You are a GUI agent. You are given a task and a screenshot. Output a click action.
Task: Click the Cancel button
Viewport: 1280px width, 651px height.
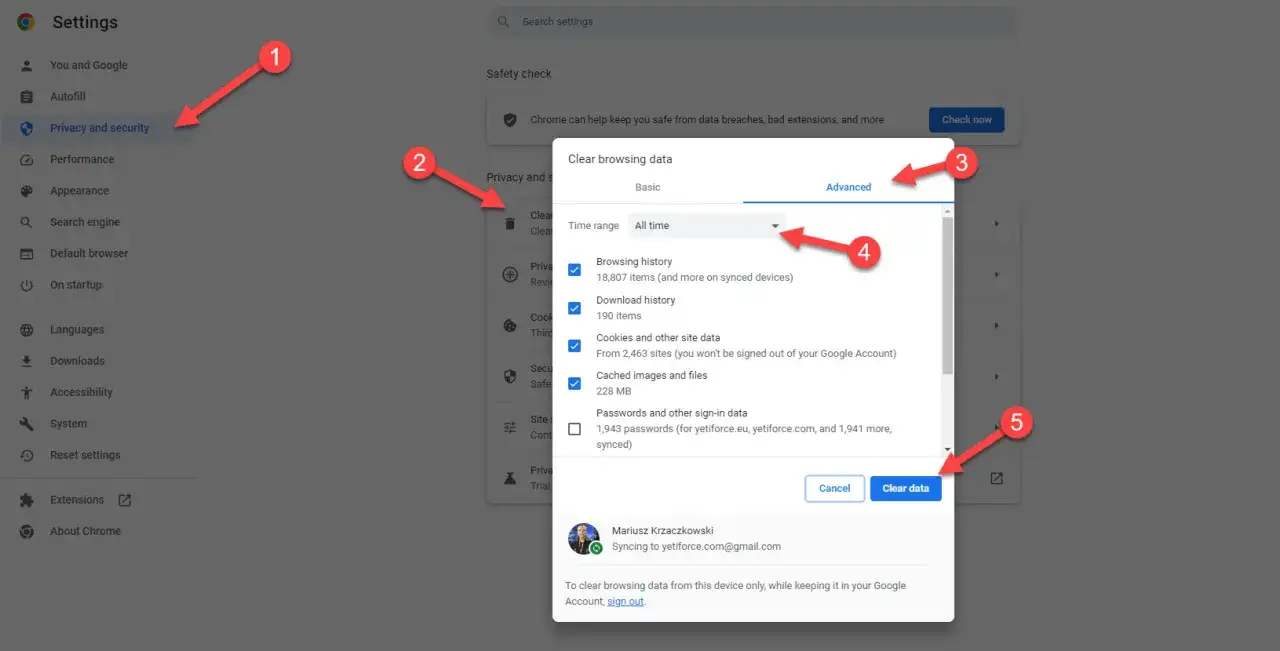point(834,488)
